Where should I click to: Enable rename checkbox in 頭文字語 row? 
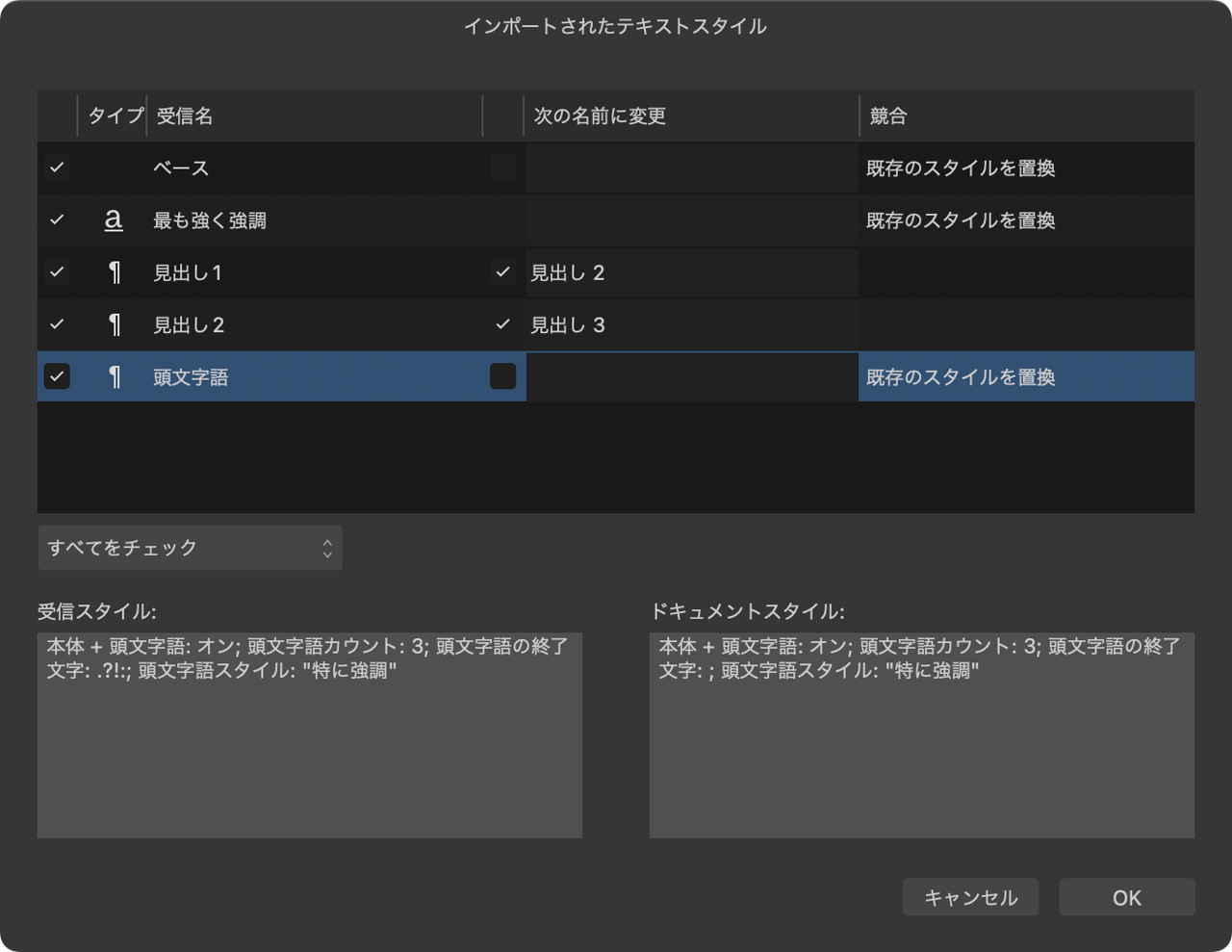(502, 376)
